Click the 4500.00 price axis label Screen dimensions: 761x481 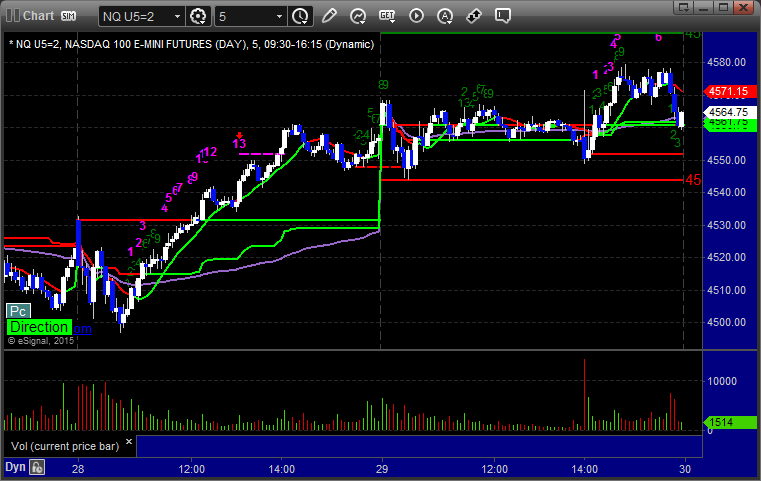tap(726, 322)
